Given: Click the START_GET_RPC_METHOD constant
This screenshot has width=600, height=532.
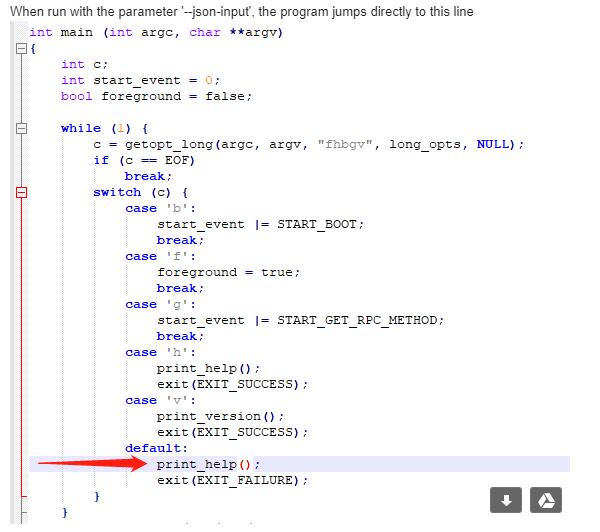Looking at the screenshot, I should click(359, 320).
